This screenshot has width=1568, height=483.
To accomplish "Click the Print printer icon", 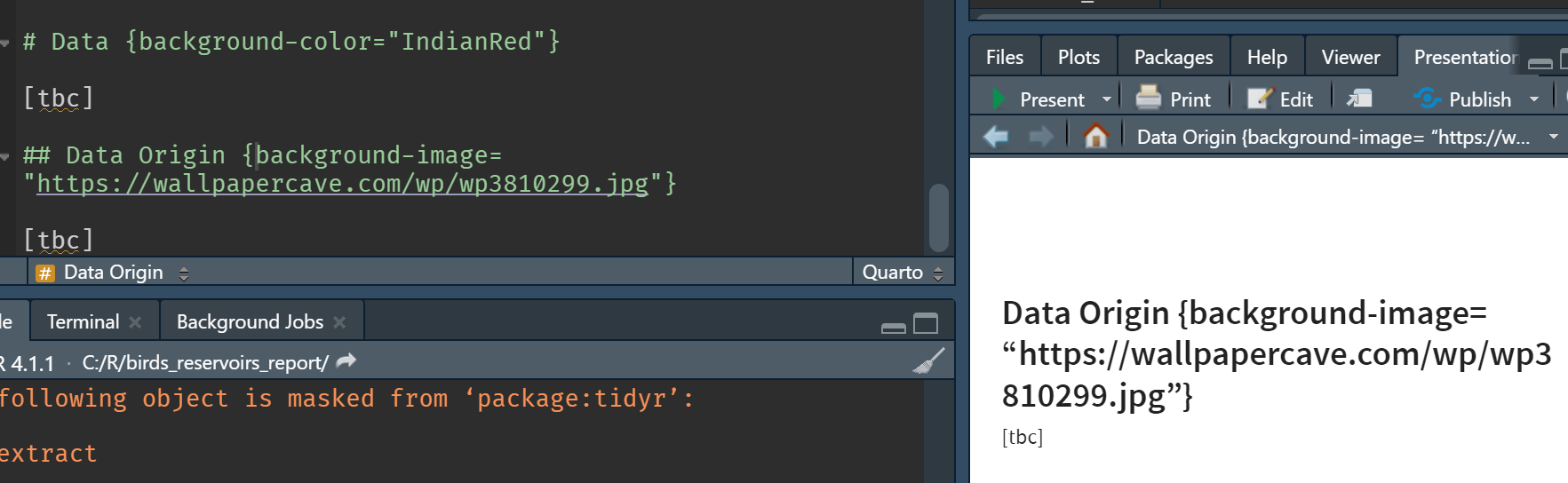I will 1149,98.
